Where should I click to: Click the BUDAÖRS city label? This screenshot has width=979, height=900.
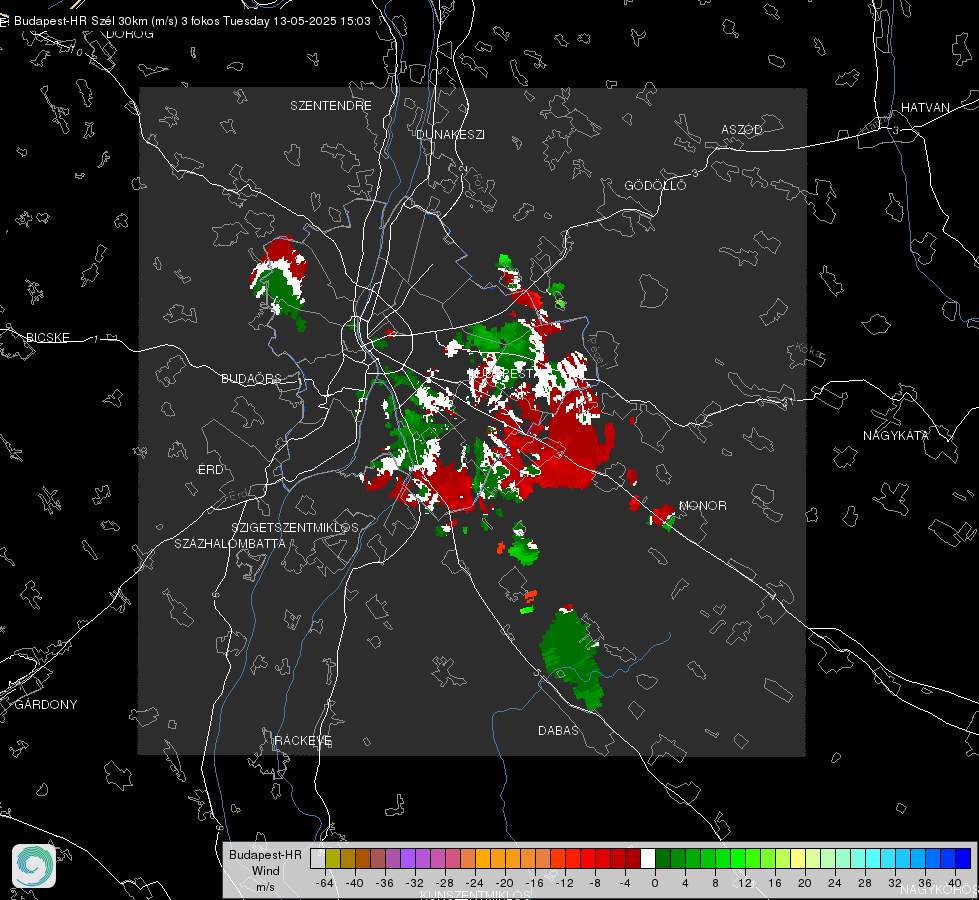point(252,378)
